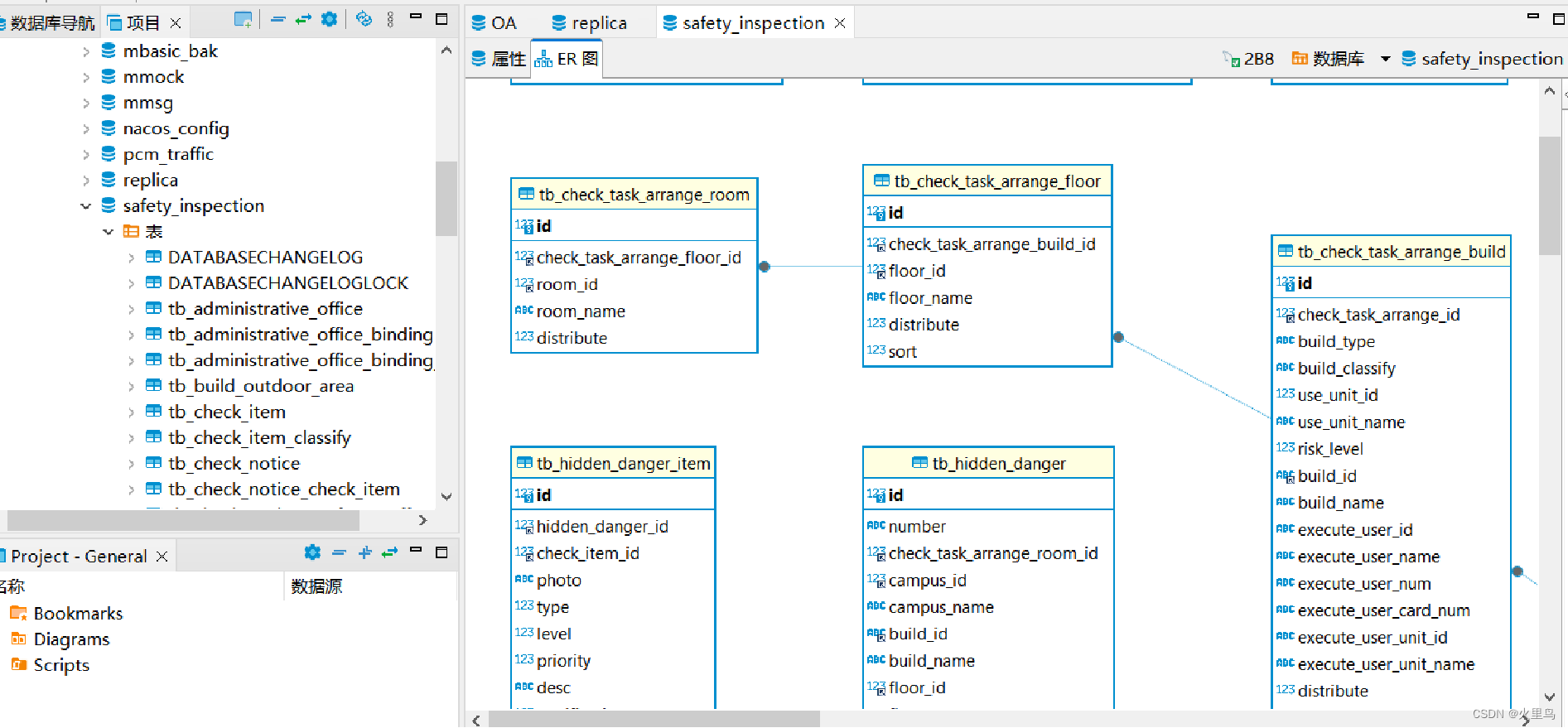The width and height of the screenshot is (1568, 728).
Task: Select the tb_check_item_classify table
Action: pos(259,437)
